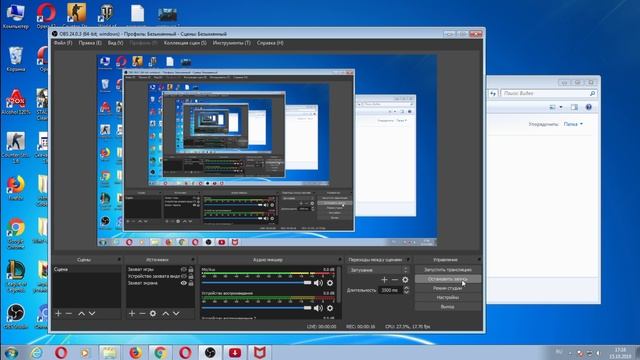This screenshot has width=640, height=360.
Task: Add a new scene with plus icon
Action: (58, 313)
